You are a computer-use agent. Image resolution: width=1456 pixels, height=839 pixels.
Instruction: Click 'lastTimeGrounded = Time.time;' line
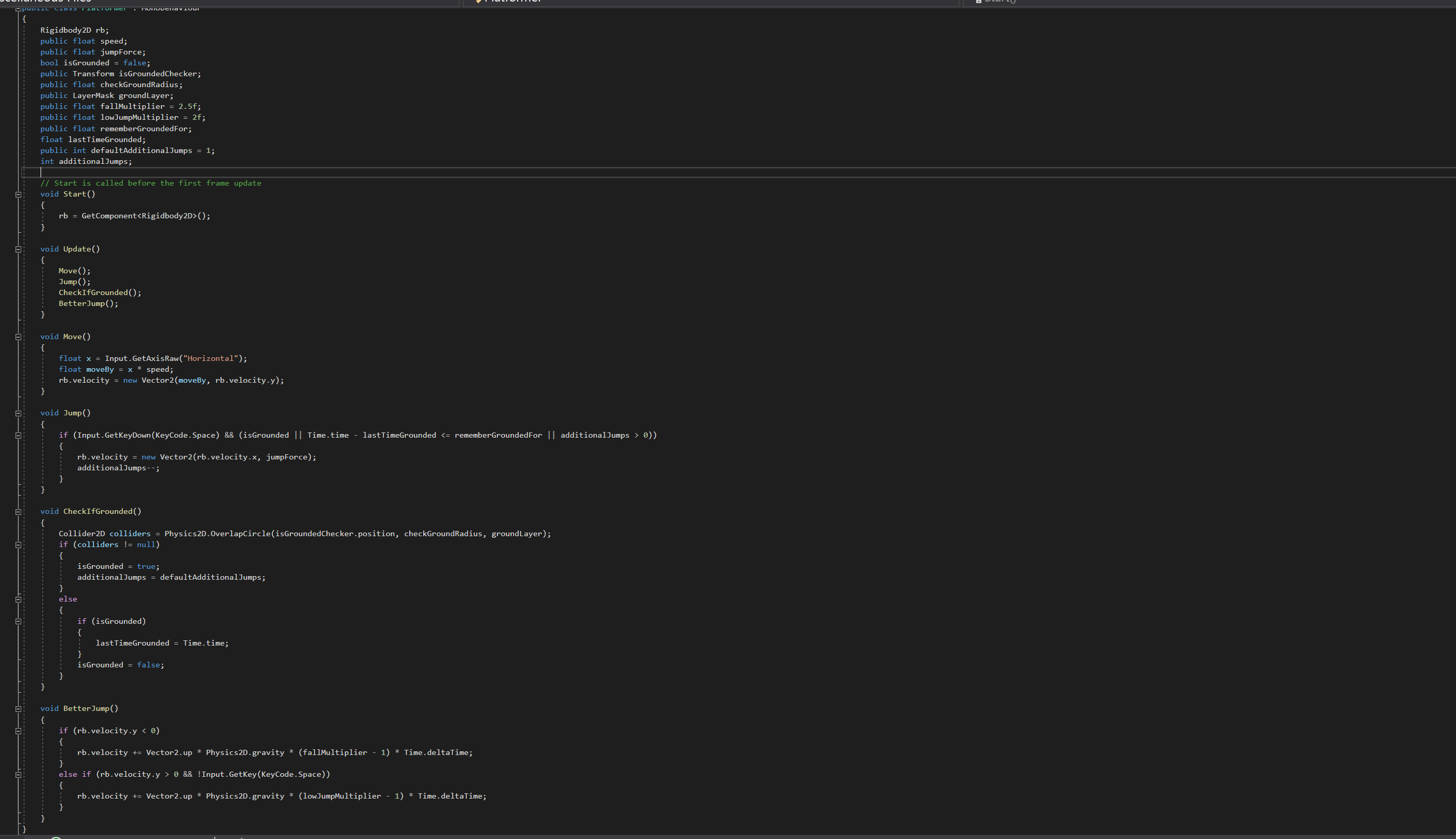coord(162,643)
